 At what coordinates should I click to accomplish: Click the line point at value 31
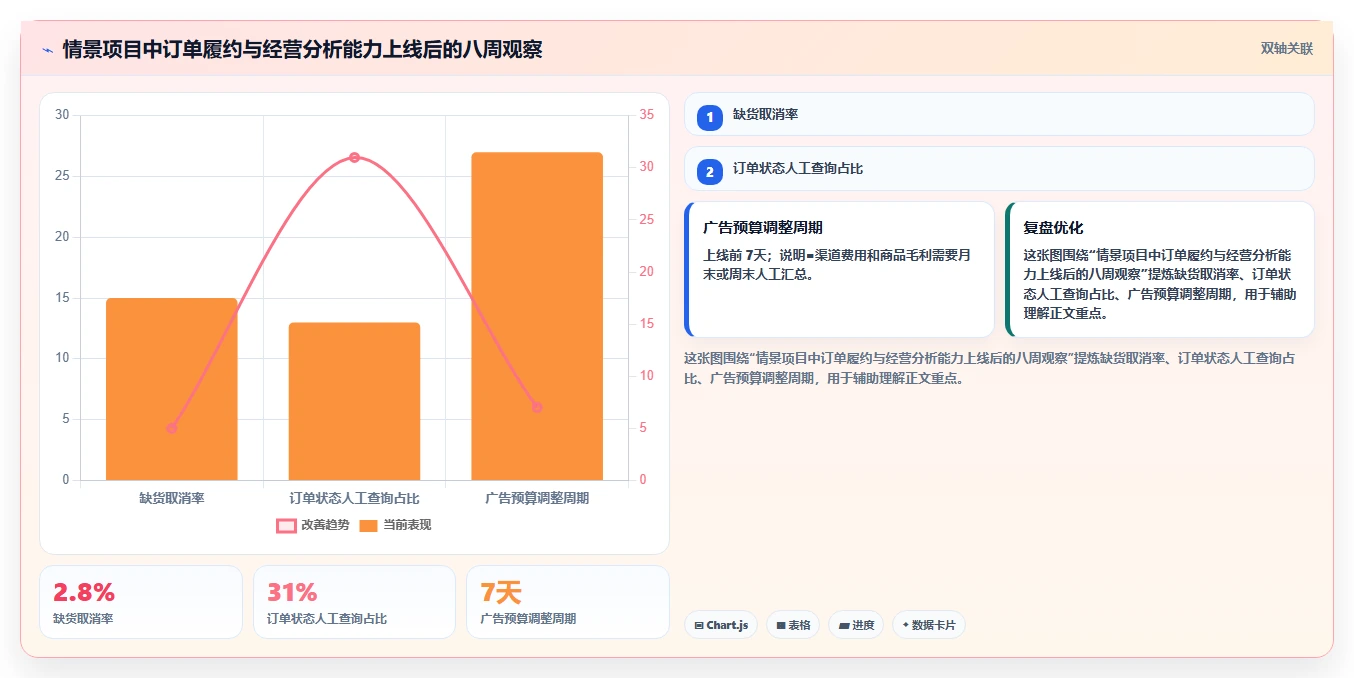pyautogui.click(x=354, y=157)
